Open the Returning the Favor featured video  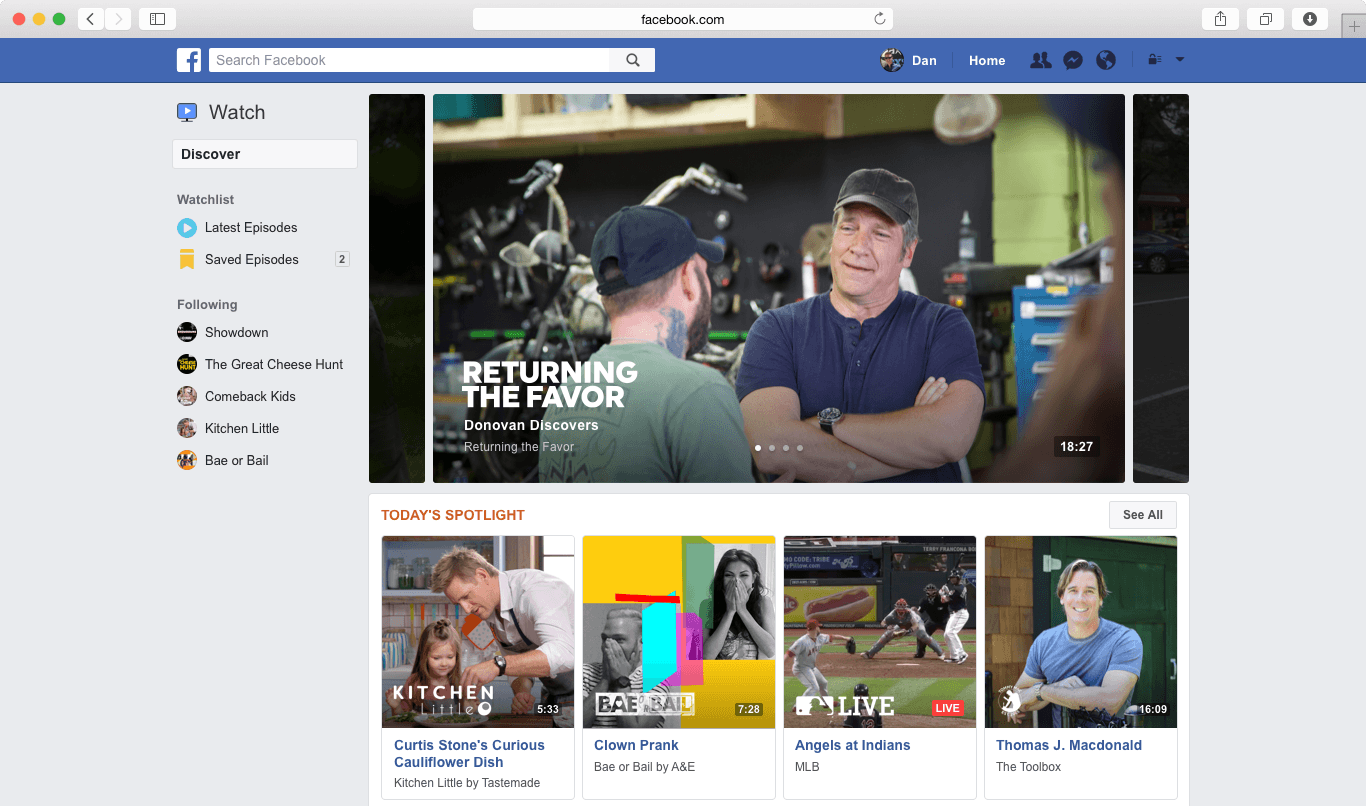[778, 287]
